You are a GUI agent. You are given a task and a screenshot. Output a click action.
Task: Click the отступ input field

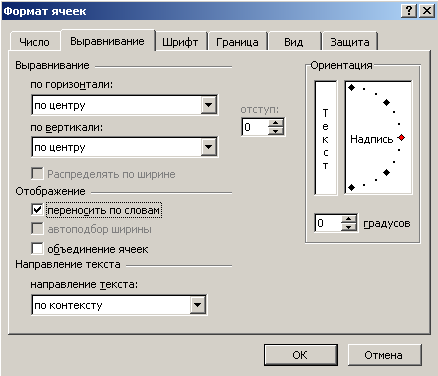click(x=255, y=127)
